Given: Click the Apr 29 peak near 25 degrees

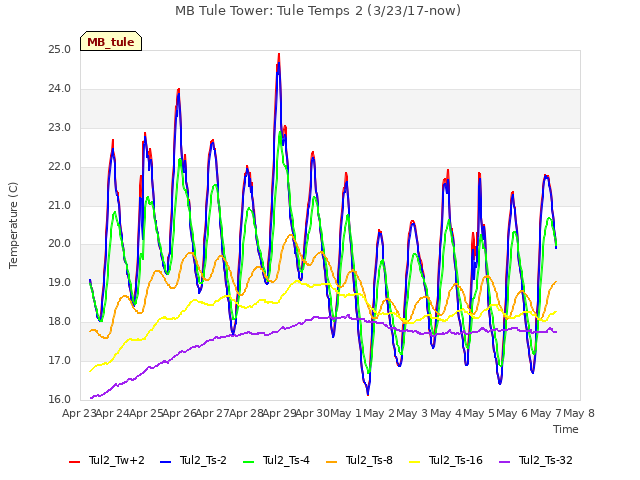Looking at the screenshot, I should 279,55.
